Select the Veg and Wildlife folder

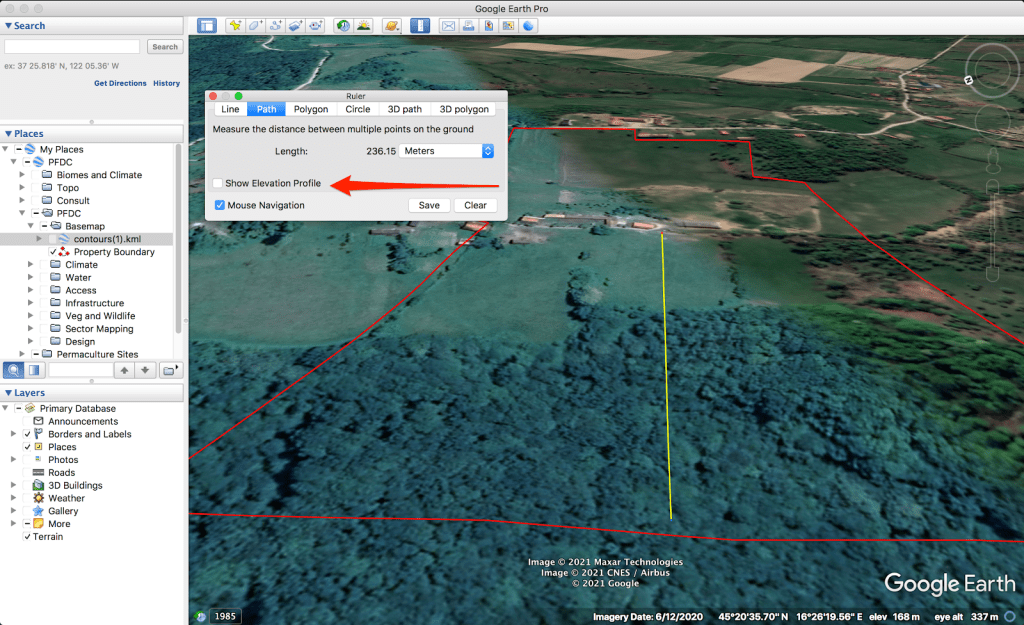pos(100,316)
